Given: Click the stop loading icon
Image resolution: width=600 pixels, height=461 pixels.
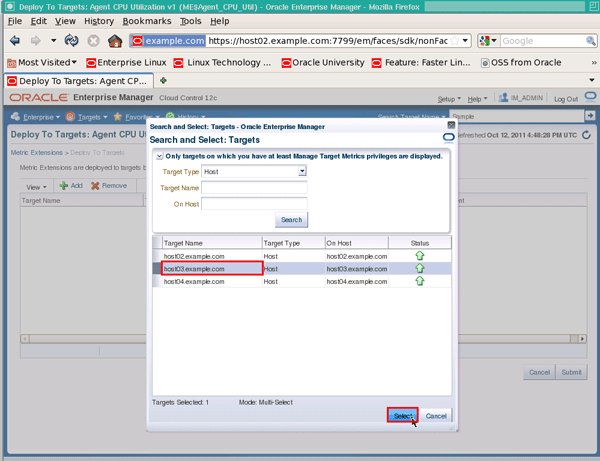Looking at the screenshot, I should 93,41.
